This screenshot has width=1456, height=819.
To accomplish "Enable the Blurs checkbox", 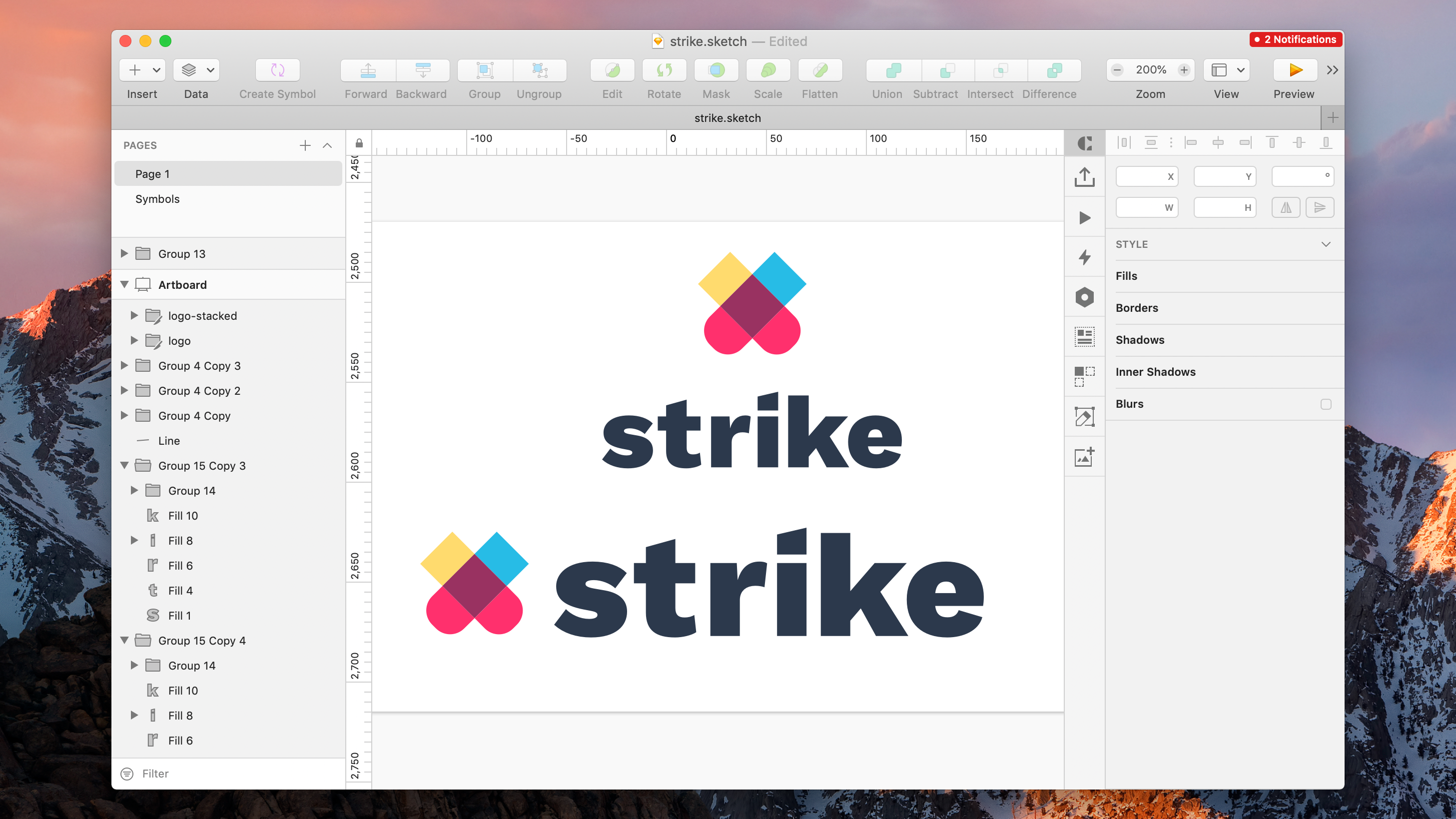I will coord(1326,404).
